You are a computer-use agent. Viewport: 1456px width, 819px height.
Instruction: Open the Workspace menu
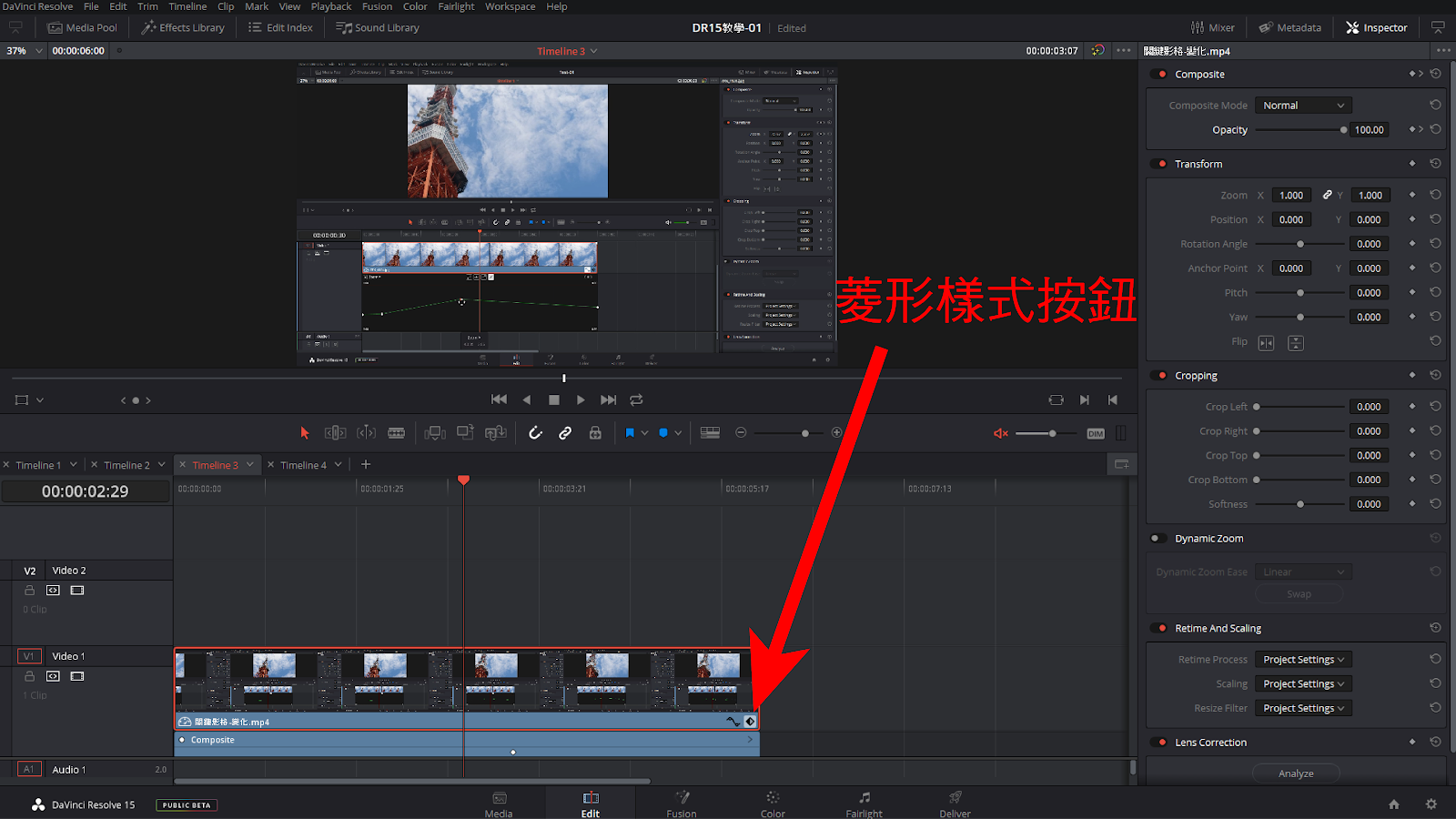(510, 6)
